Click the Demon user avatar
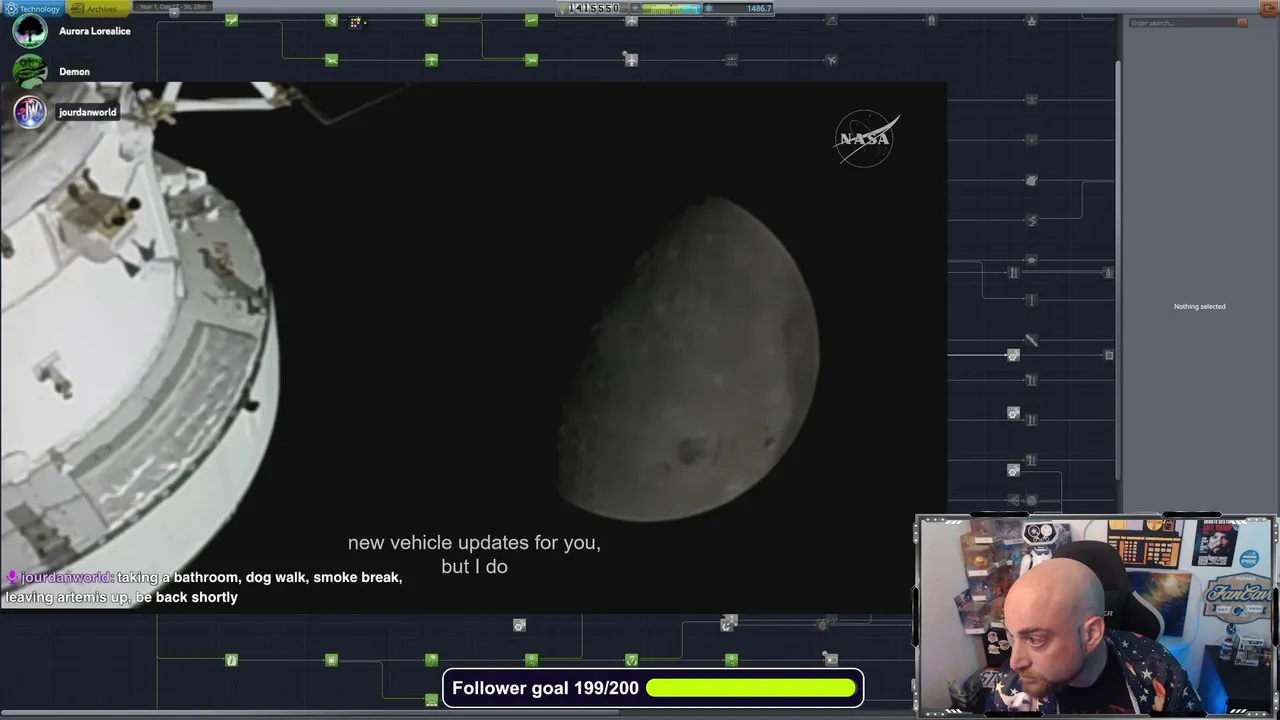Screen dimensions: 1280x720 pos(30,72)
